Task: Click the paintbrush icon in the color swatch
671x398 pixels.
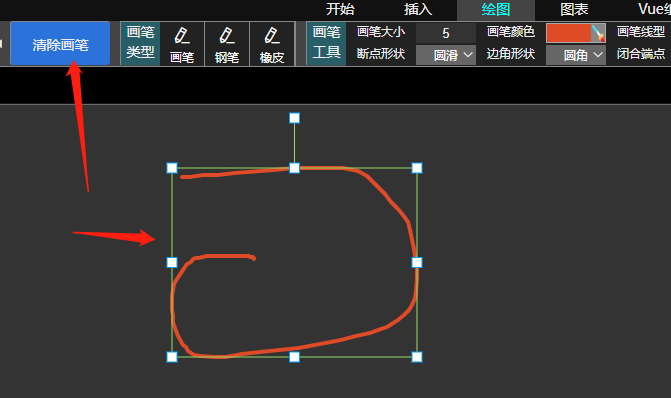Action: click(x=598, y=33)
